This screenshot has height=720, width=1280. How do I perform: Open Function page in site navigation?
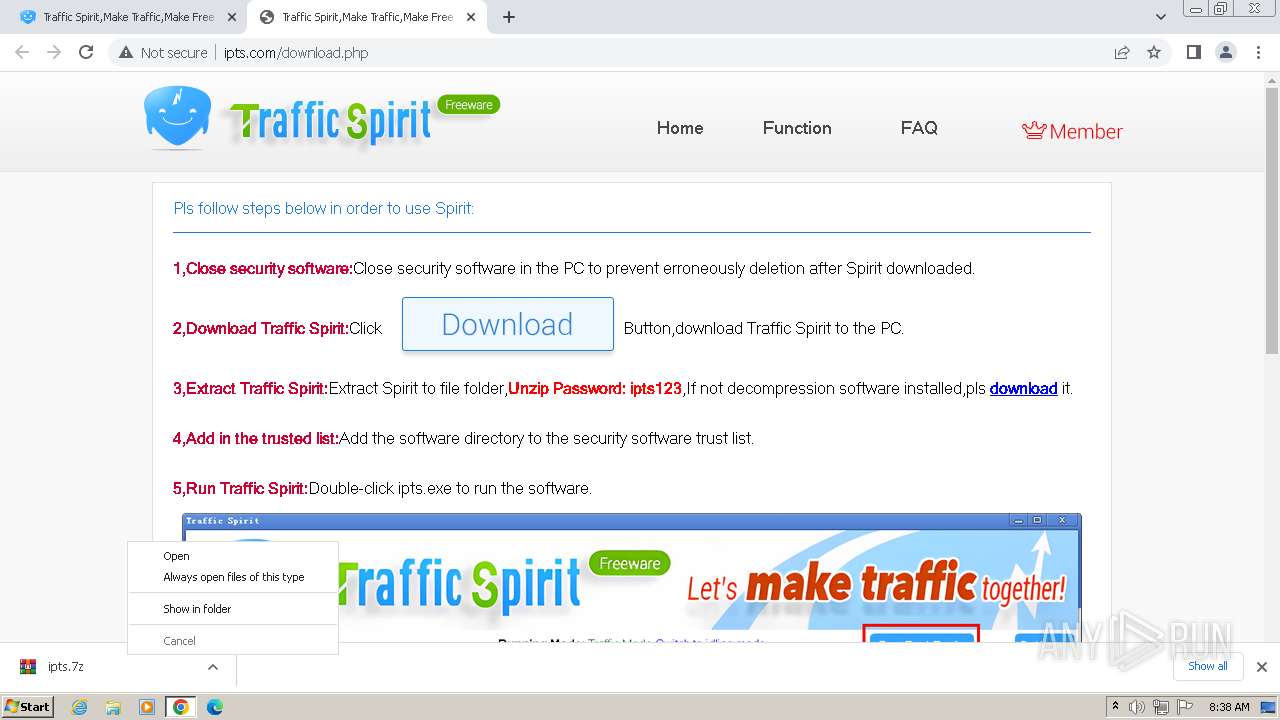point(797,128)
